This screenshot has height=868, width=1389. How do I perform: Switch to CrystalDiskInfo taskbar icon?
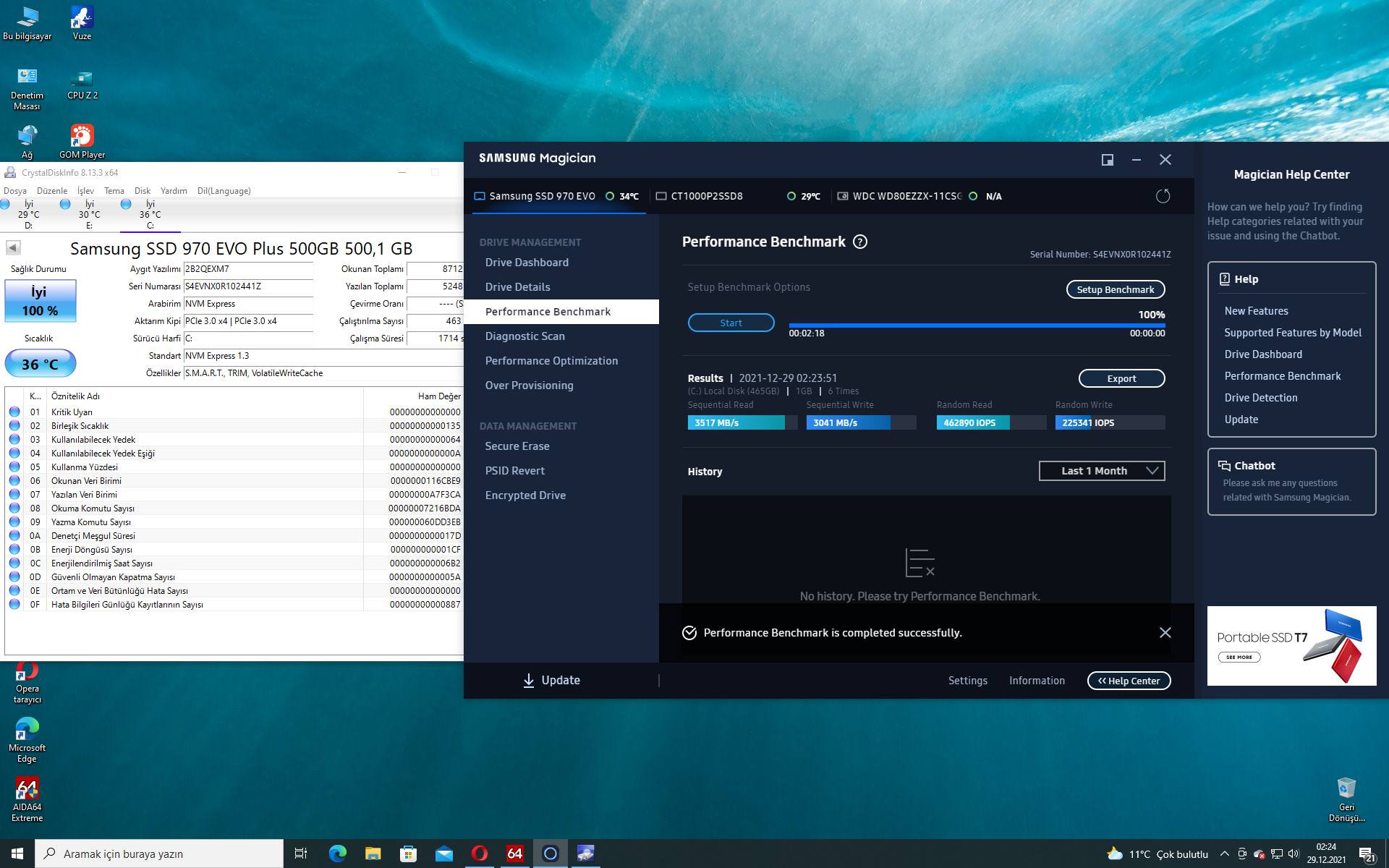pos(585,854)
